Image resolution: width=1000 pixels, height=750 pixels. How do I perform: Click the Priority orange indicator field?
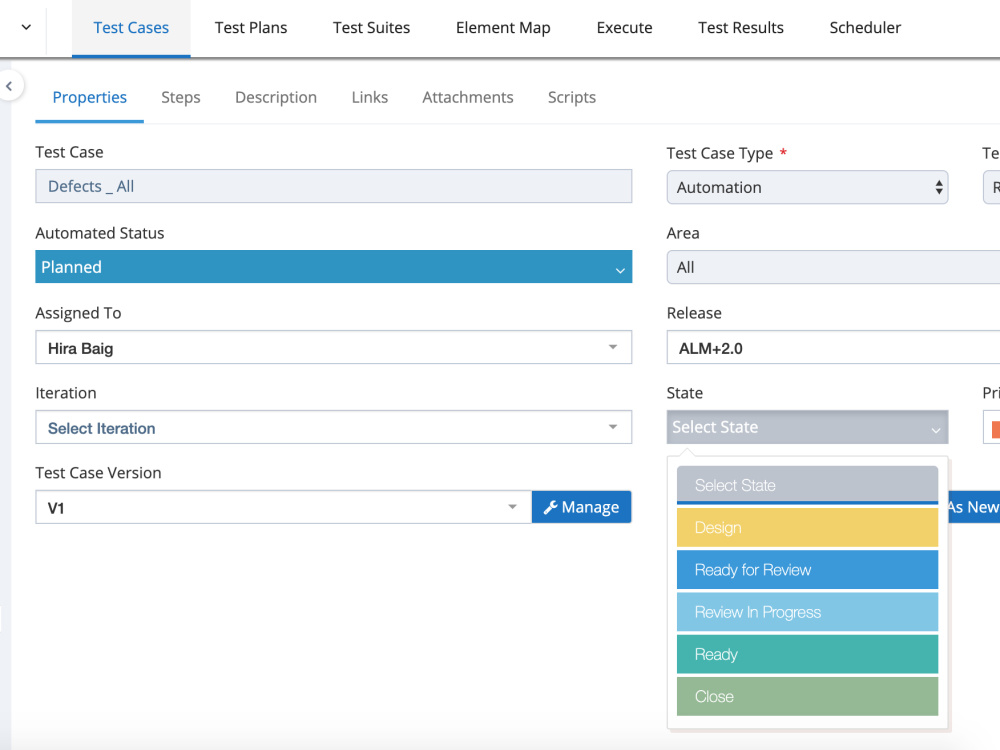(992, 427)
